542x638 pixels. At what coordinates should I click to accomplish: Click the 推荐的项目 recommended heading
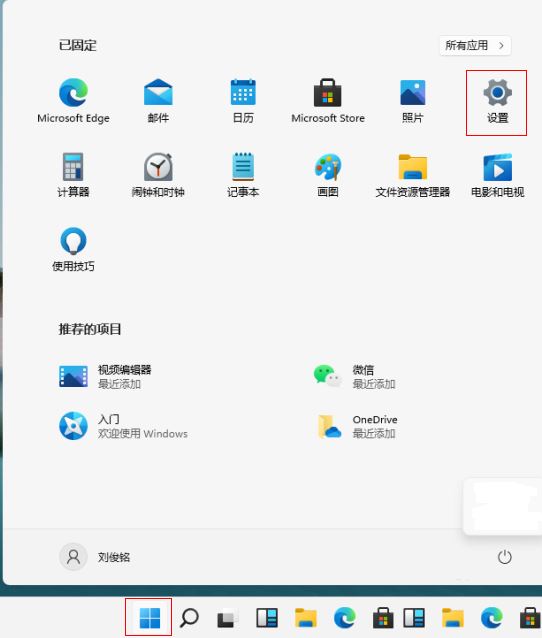[90, 329]
